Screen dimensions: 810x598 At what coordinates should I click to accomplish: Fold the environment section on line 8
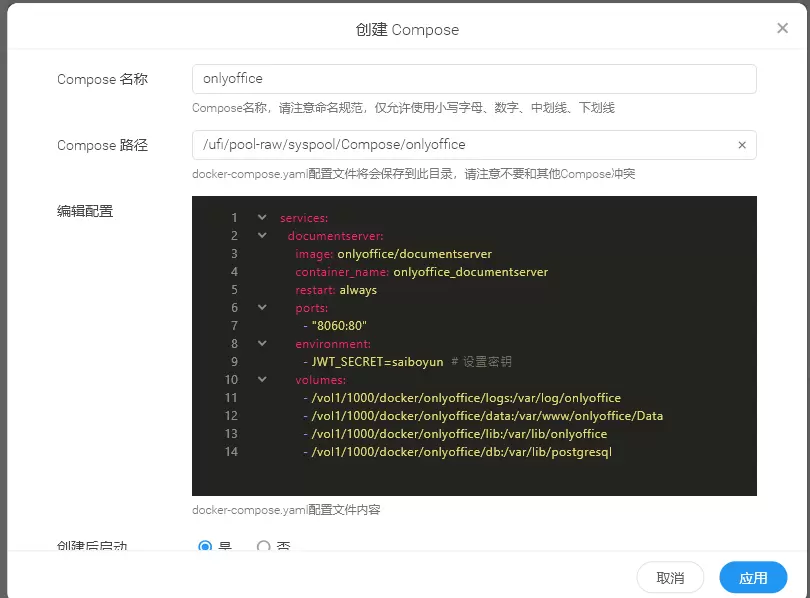pyautogui.click(x=262, y=344)
